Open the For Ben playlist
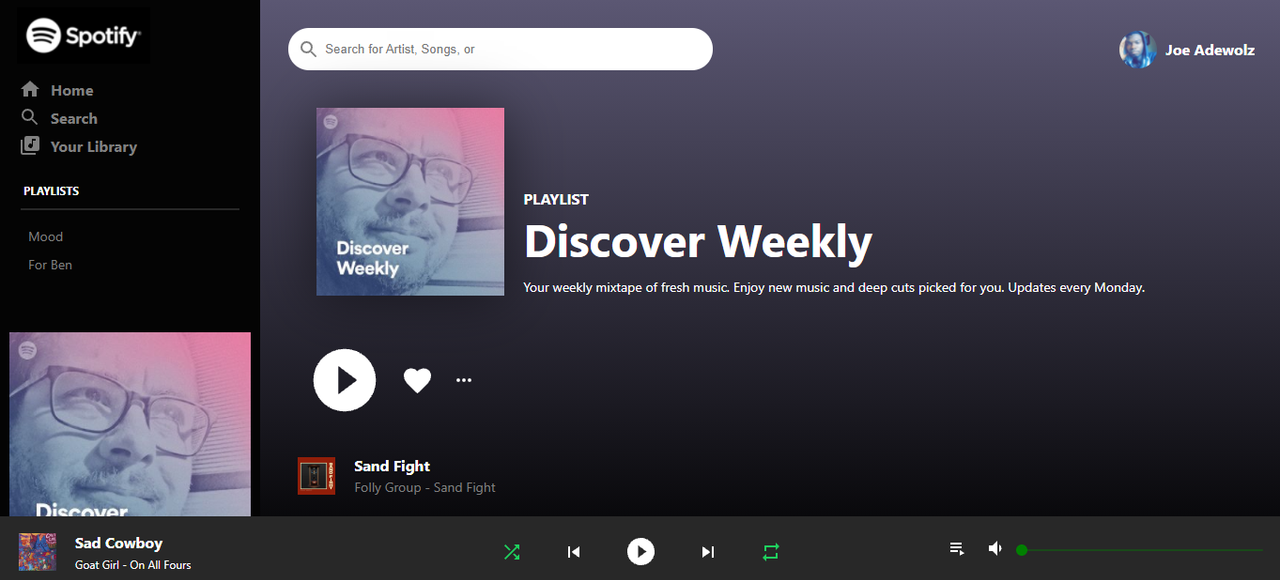1280x580 pixels. tap(50, 265)
